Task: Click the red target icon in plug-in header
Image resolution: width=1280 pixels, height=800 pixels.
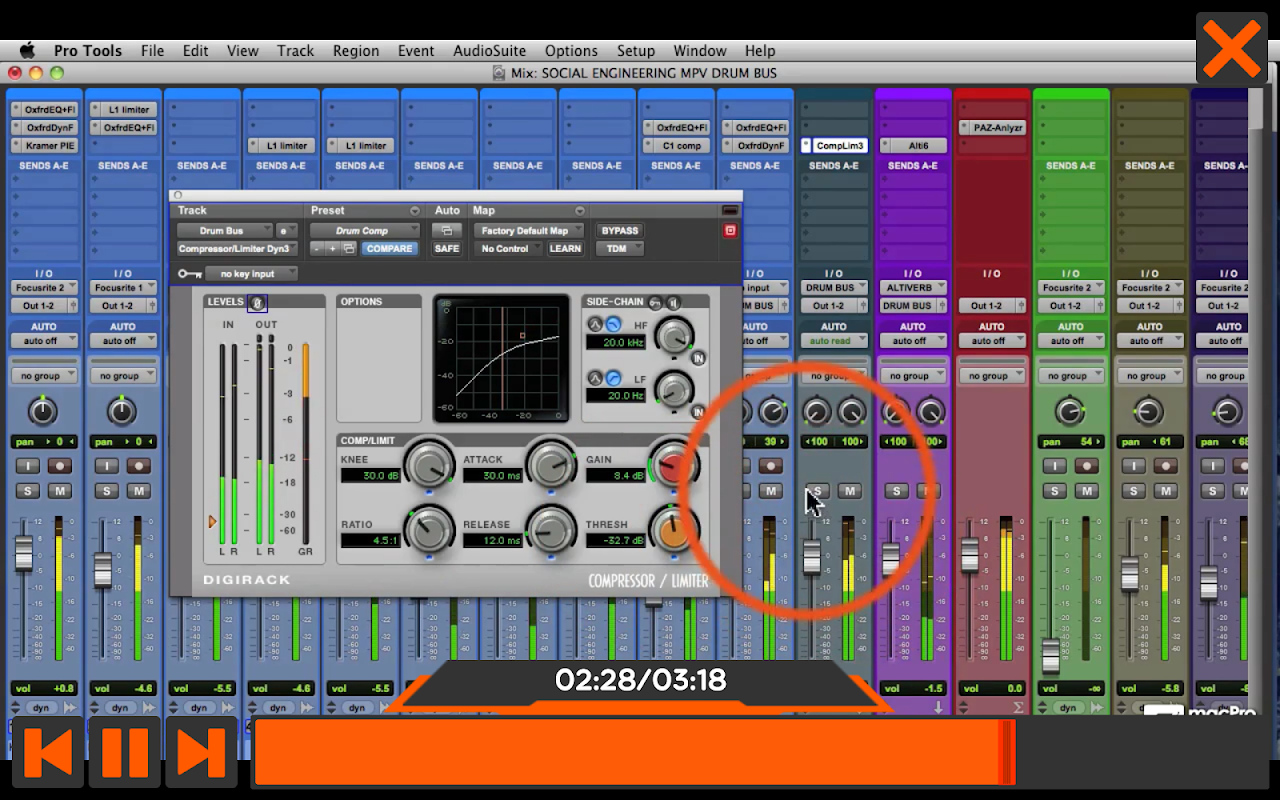Action: point(730,230)
